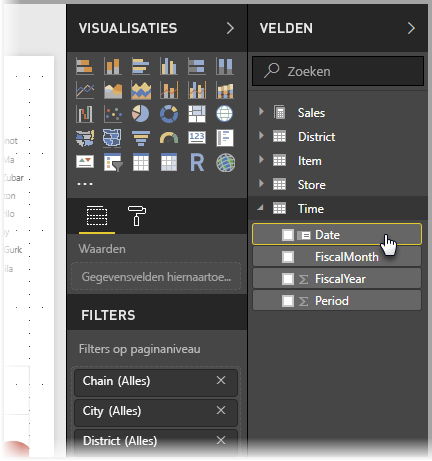Click the Zoeken search field
The image size is (432, 461).
338,71
